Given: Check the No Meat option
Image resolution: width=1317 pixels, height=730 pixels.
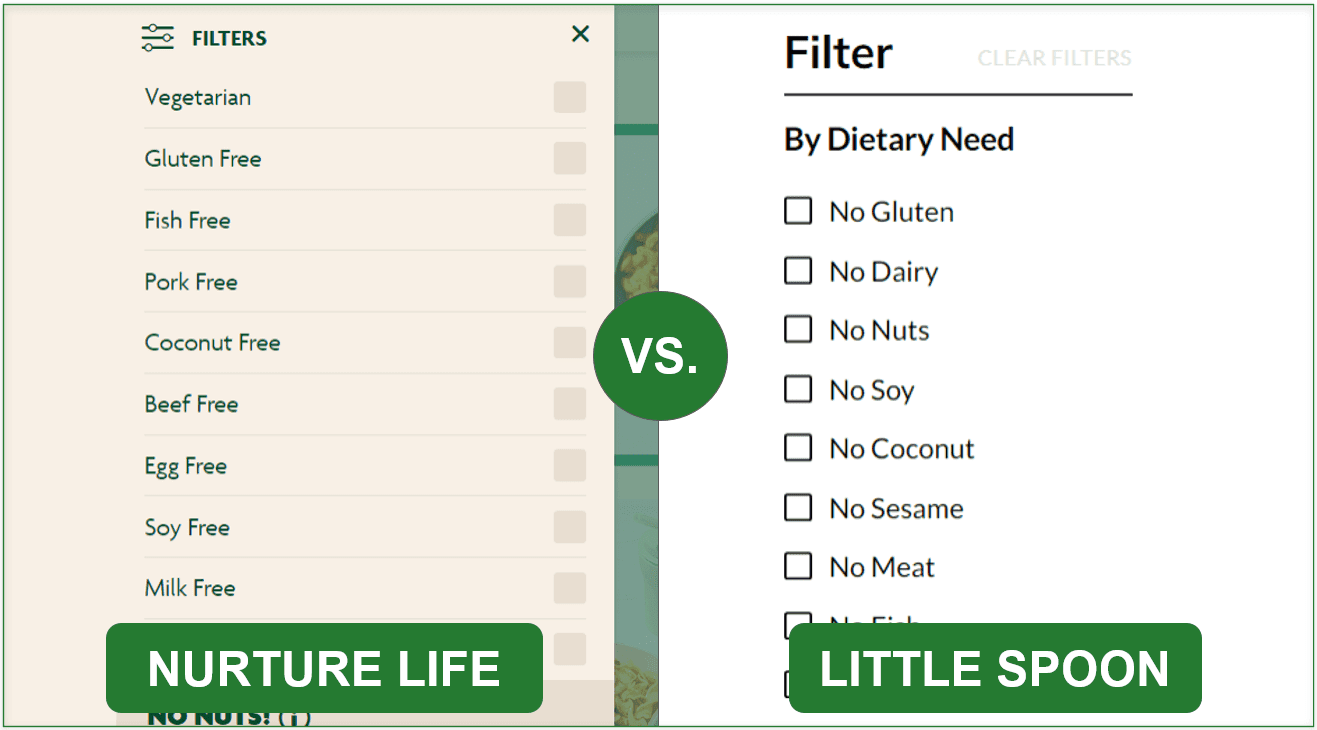Looking at the screenshot, I should [x=797, y=566].
